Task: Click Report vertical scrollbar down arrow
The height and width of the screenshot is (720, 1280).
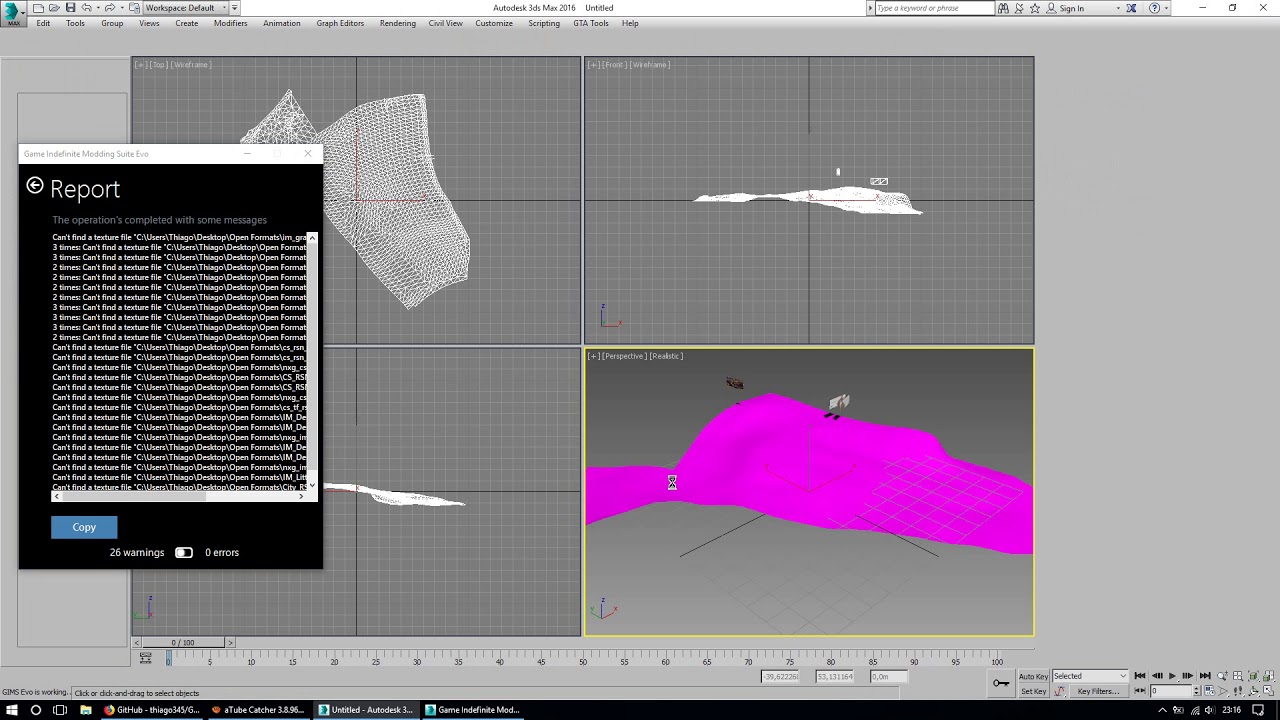Action: [x=312, y=485]
